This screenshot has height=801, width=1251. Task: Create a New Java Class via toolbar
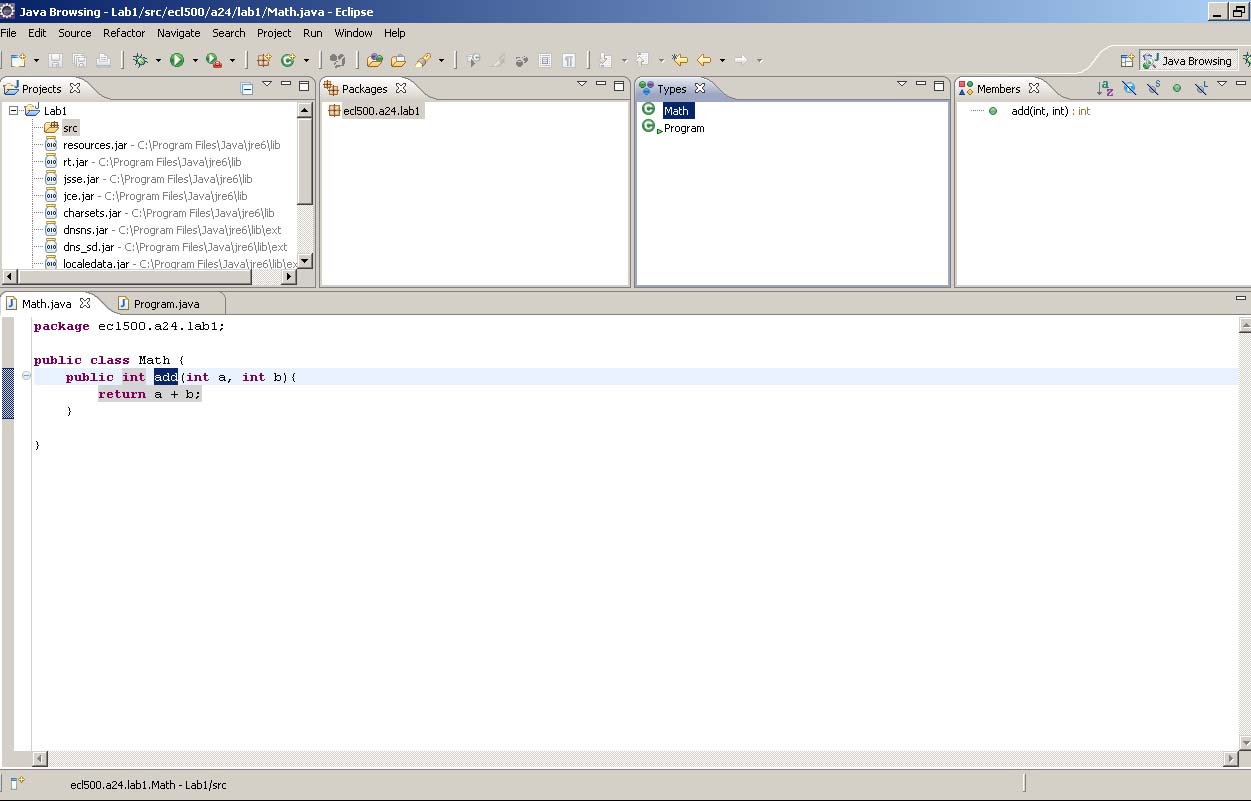pos(288,60)
